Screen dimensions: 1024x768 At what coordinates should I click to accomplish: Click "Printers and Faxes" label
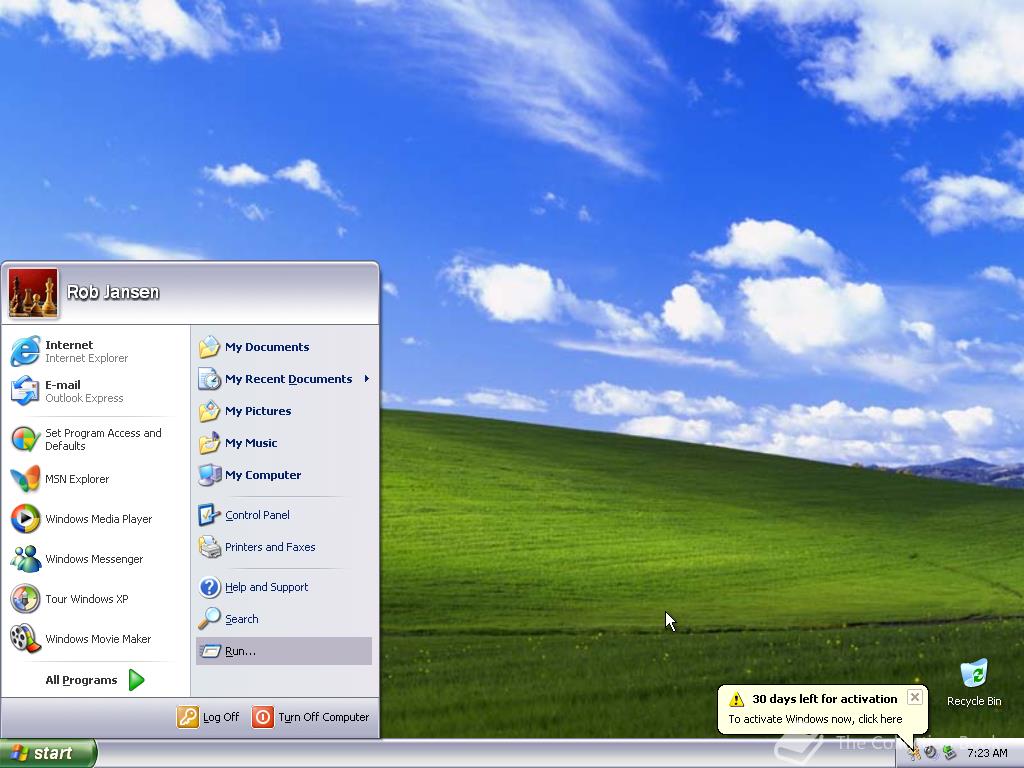(x=270, y=547)
